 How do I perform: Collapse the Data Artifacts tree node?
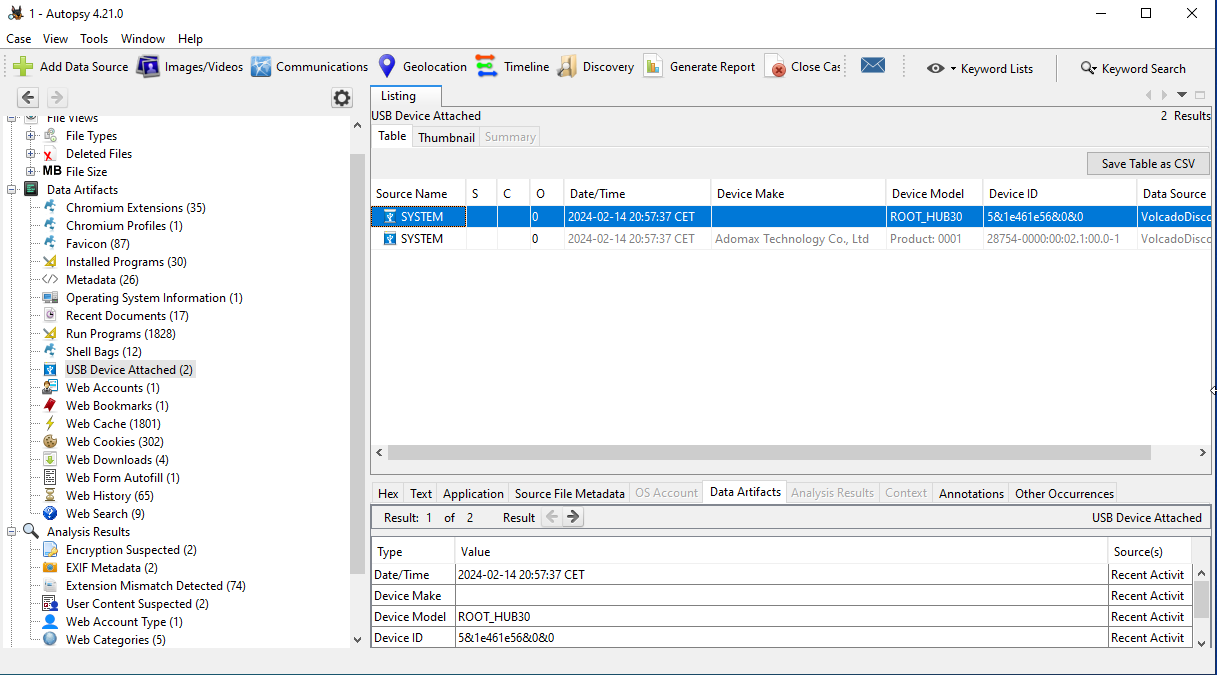click(x=12, y=190)
